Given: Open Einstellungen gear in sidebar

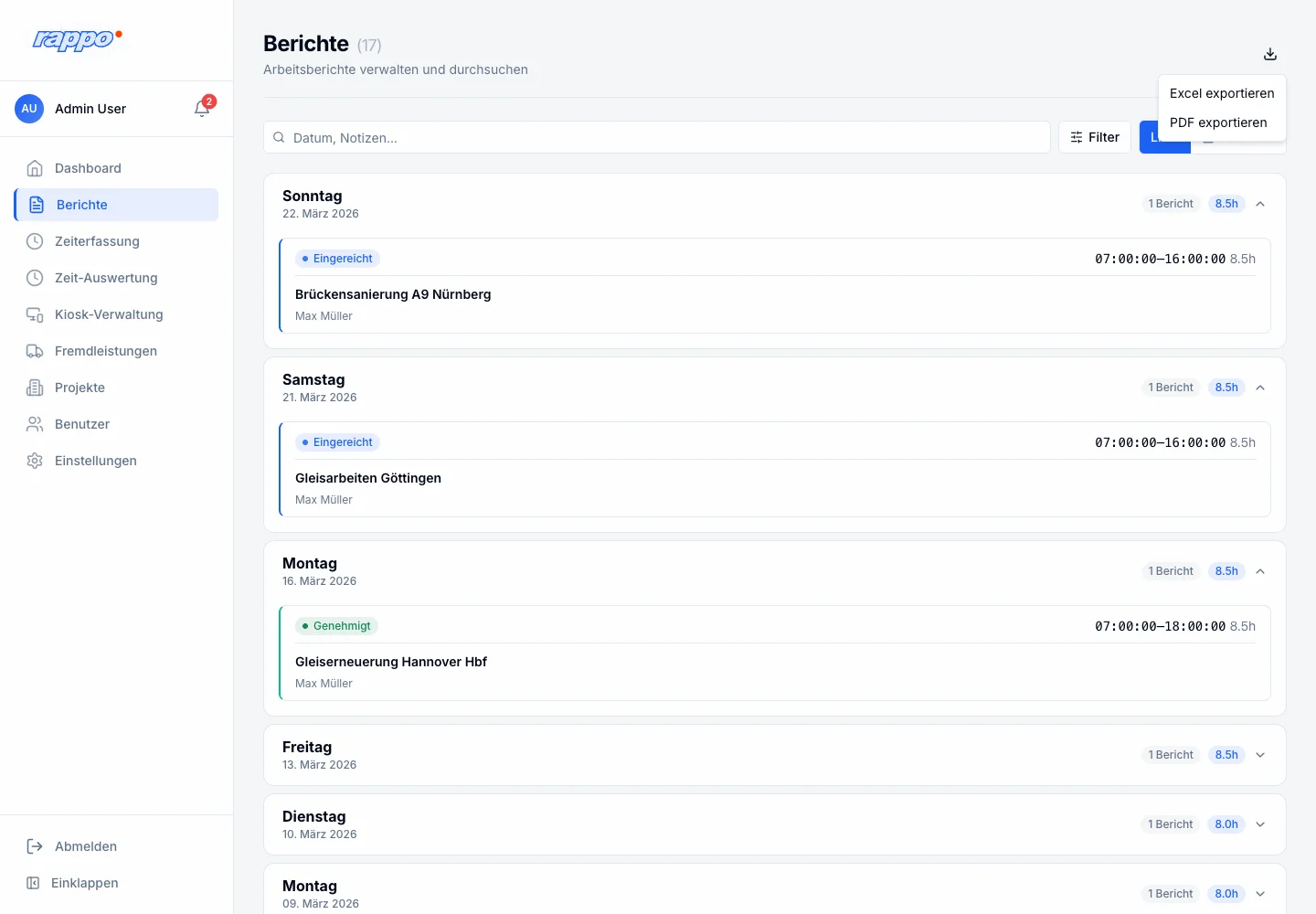Looking at the screenshot, I should coord(35,461).
